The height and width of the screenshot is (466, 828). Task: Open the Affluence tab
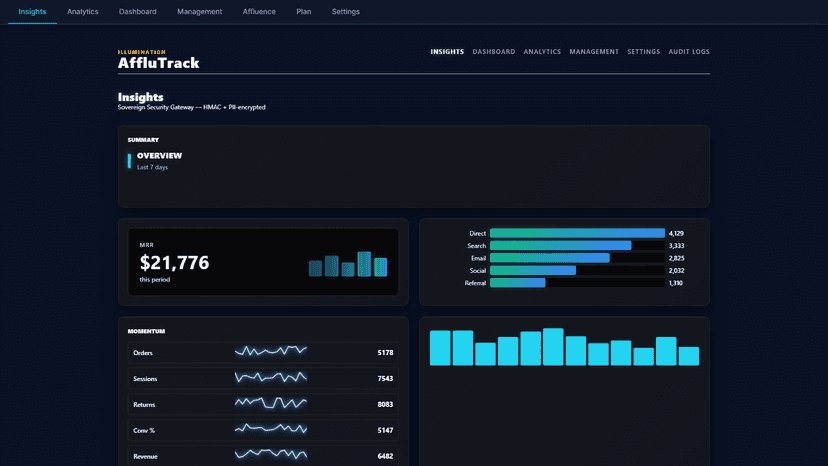pyautogui.click(x=259, y=12)
